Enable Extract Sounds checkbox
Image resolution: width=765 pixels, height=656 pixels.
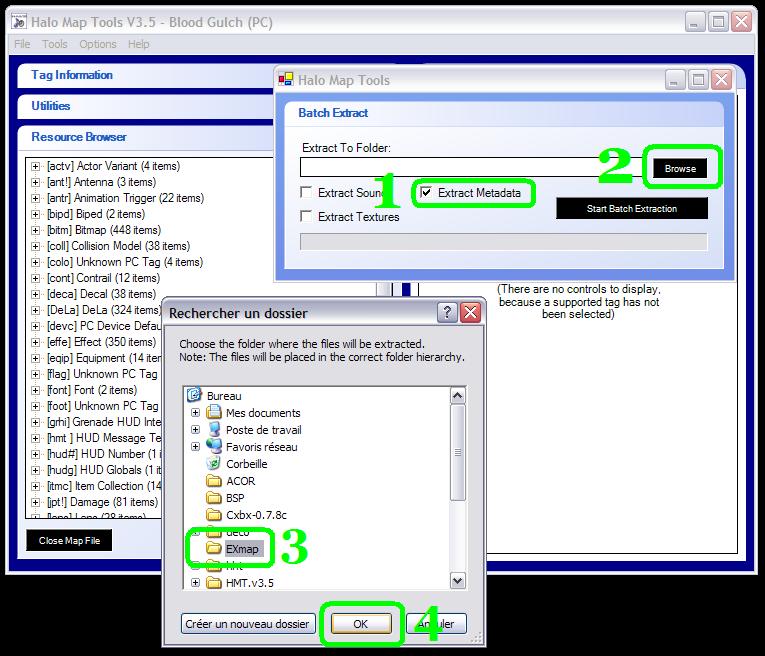(x=306, y=192)
